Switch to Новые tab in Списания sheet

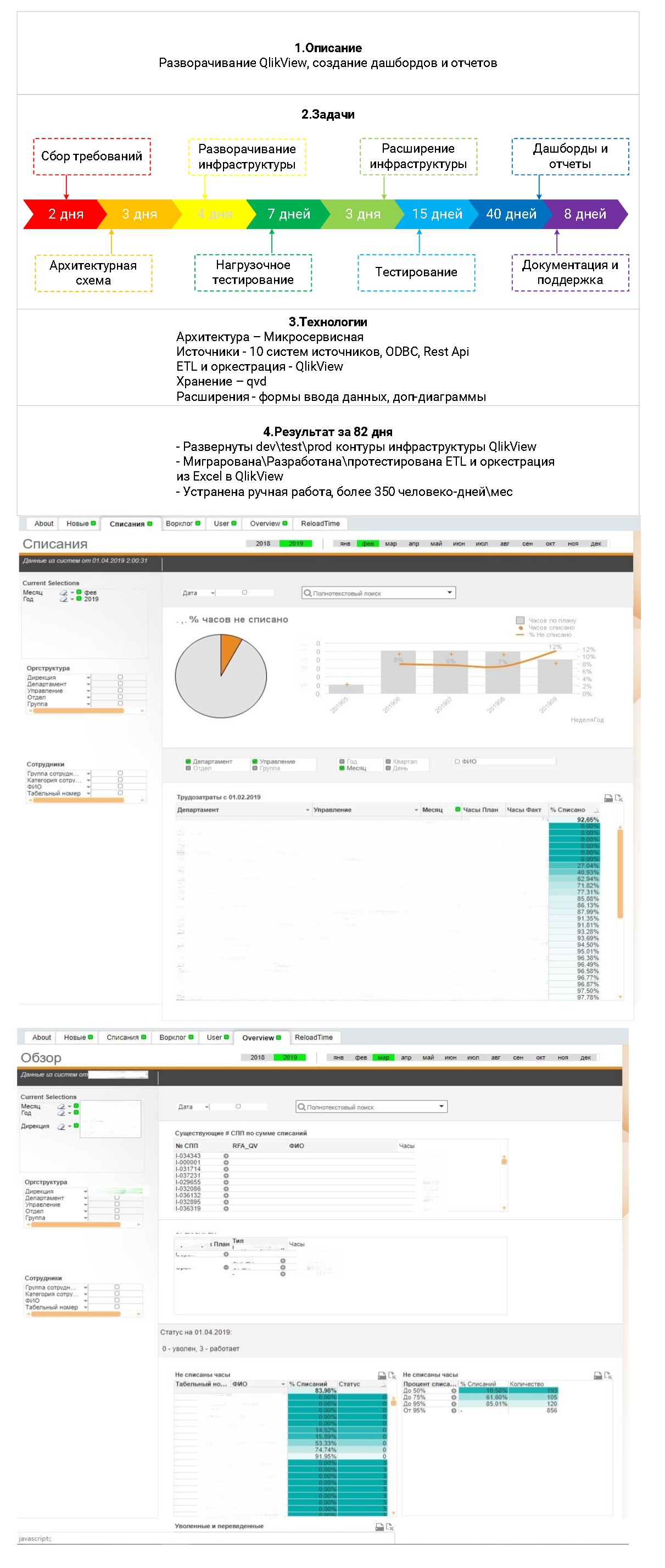tap(80, 523)
